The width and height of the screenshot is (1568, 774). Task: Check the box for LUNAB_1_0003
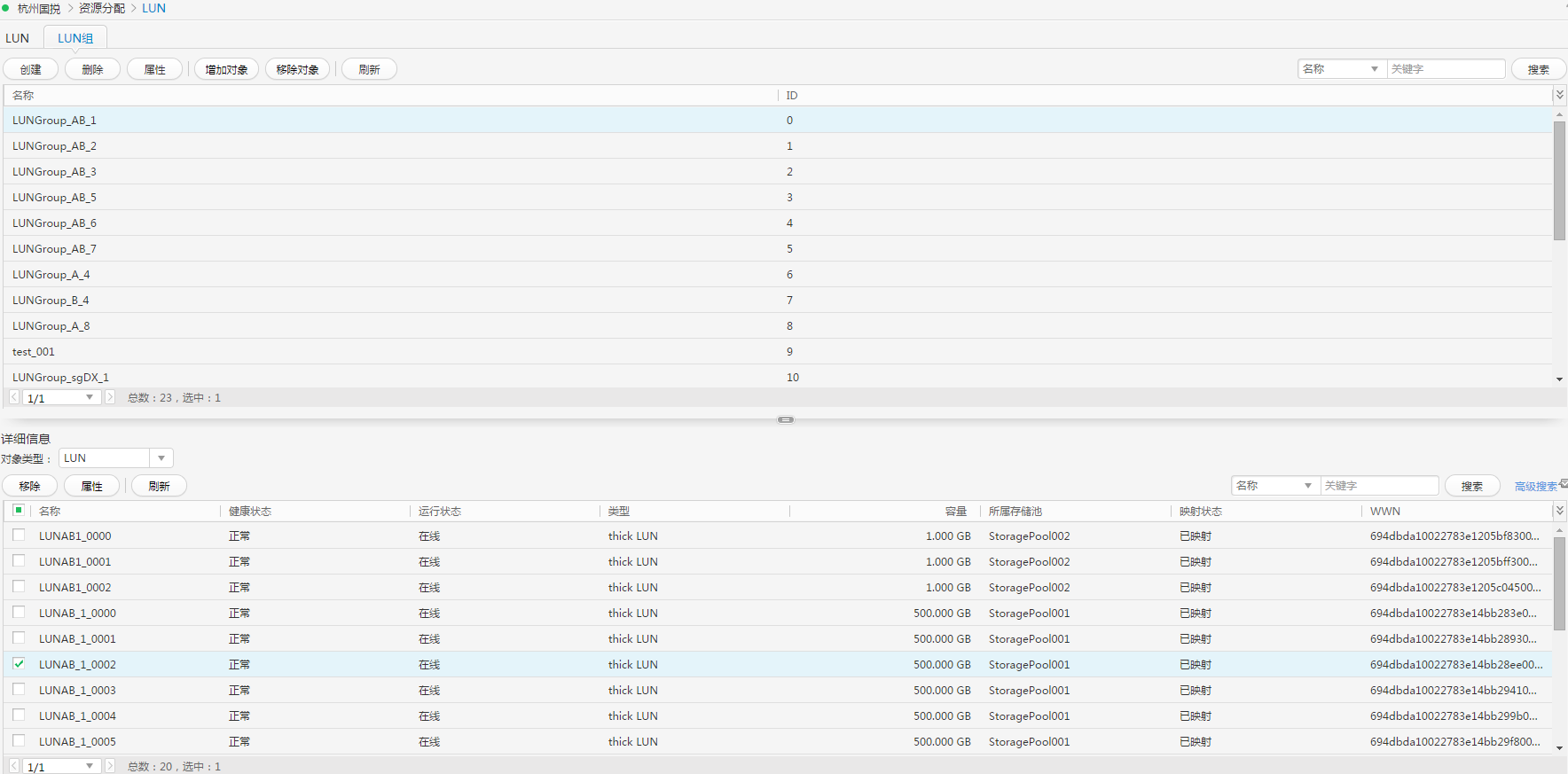coord(19,689)
